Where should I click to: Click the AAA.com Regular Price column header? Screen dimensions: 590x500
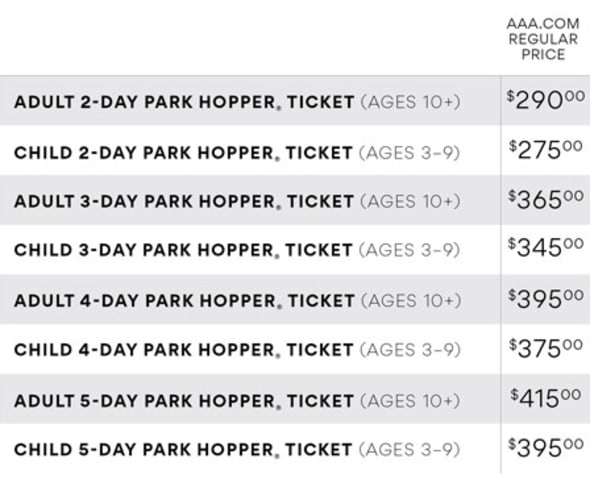(x=543, y=39)
